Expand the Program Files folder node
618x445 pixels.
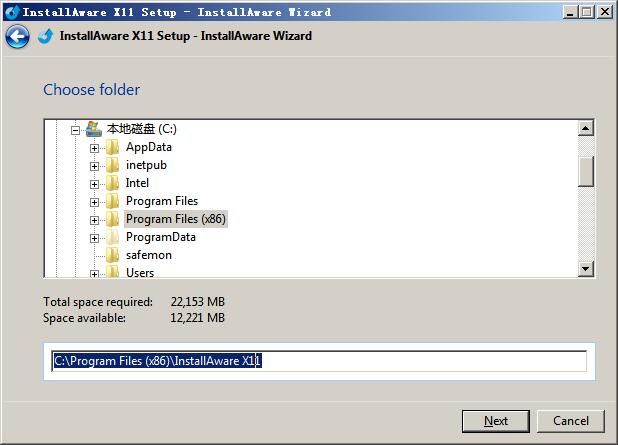94,202
